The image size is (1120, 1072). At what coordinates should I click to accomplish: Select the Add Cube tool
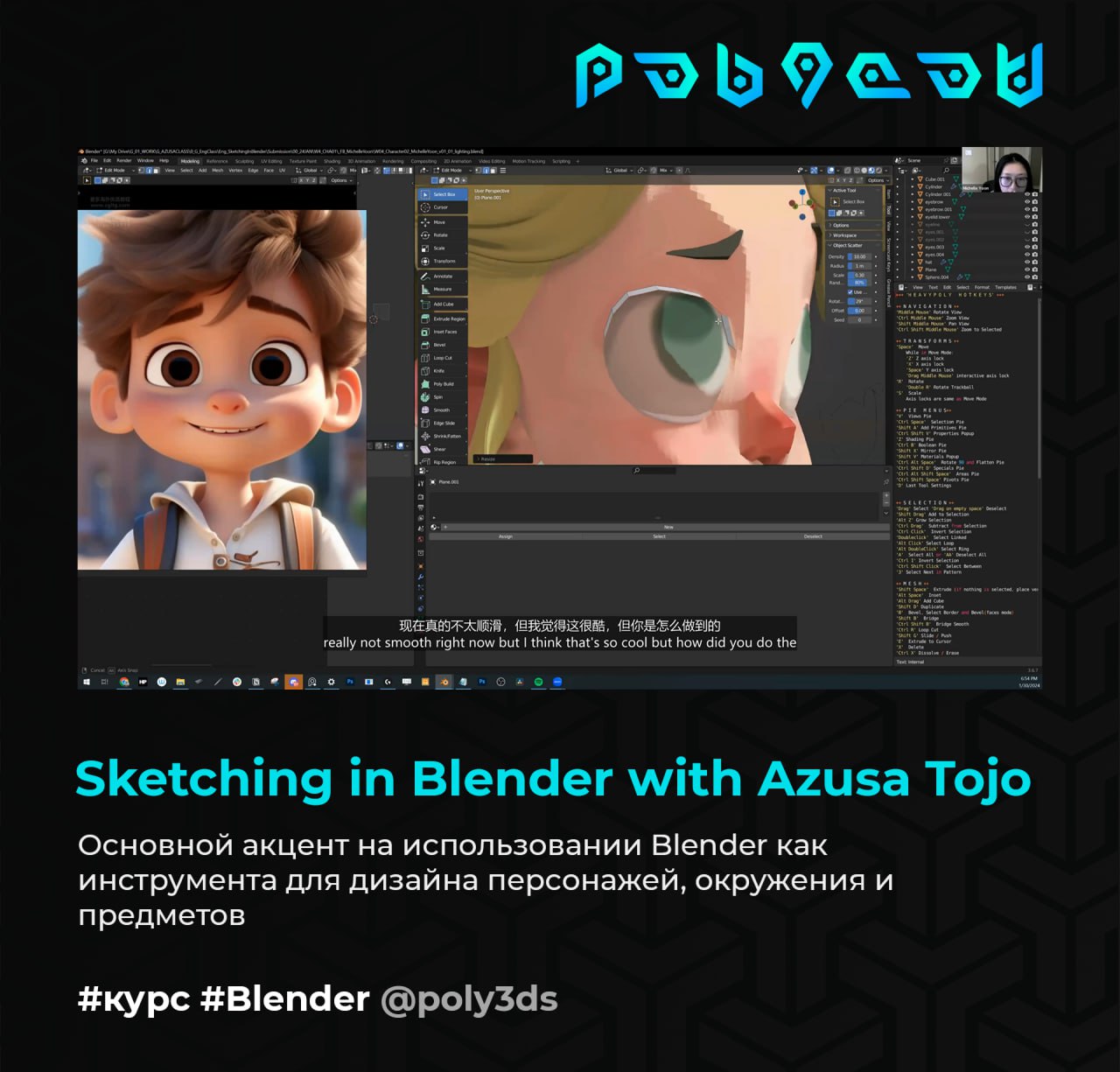pyautogui.click(x=442, y=305)
